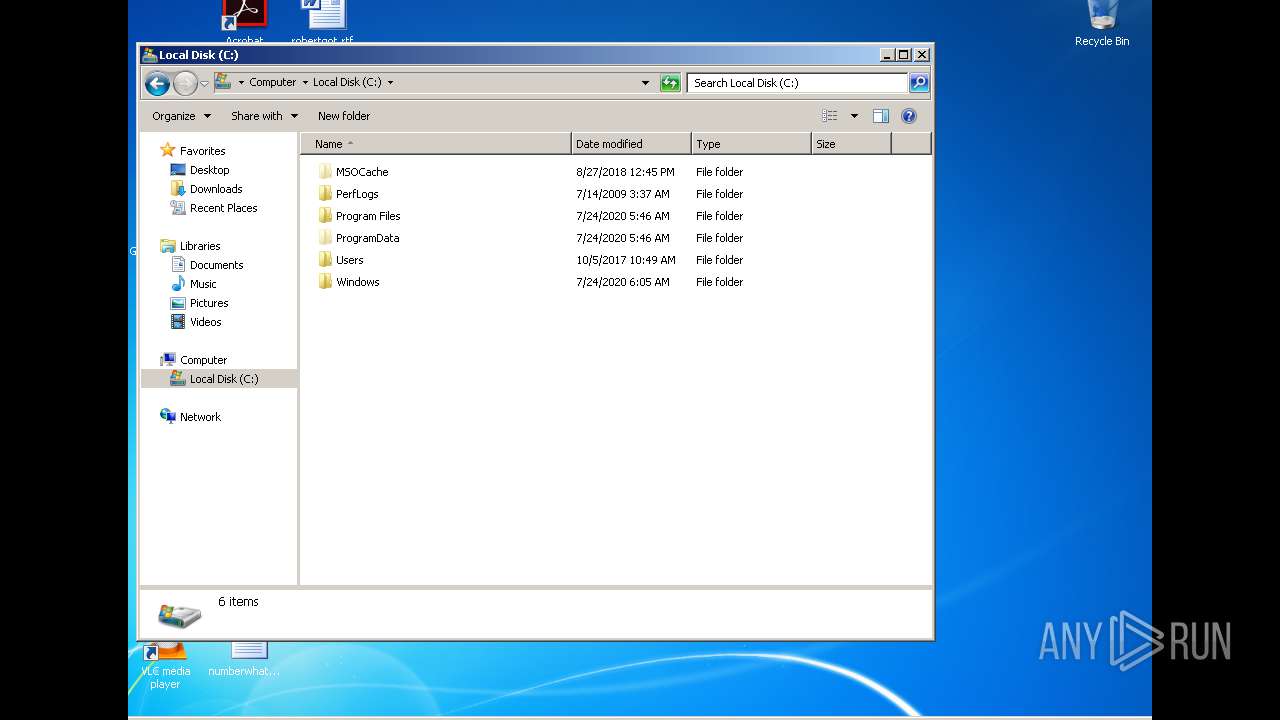Select the numberwhat desktop file
The width and height of the screenshot is (1280, 720).
244,660
